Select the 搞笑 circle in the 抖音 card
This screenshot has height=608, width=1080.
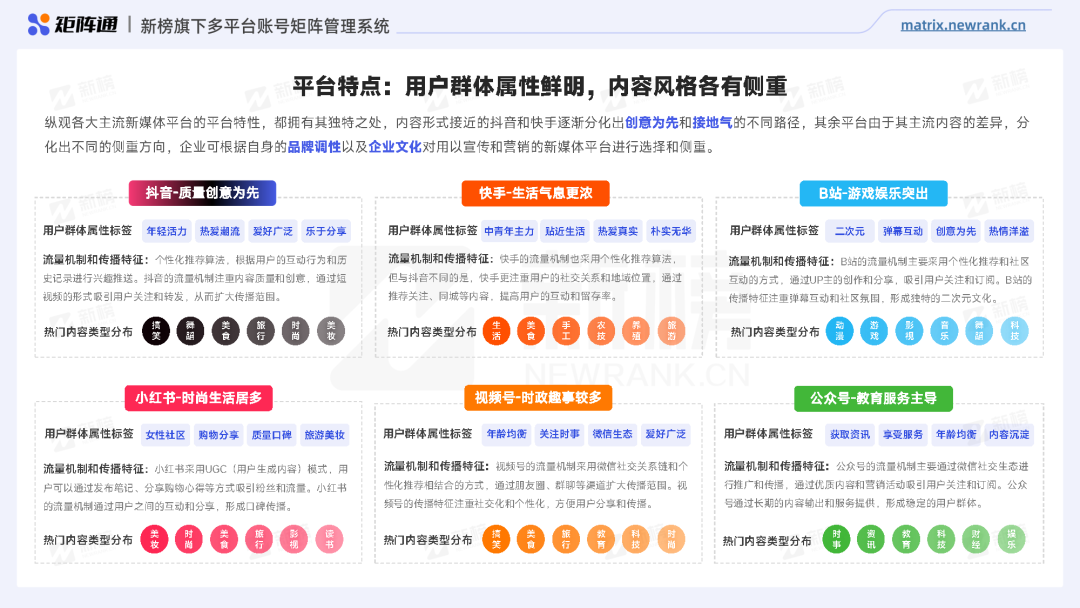point(156,331)
